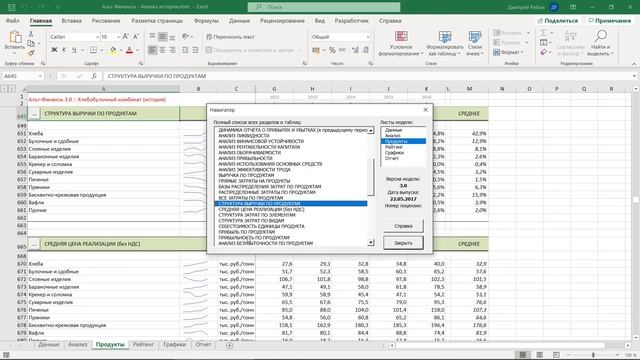Viewport: 640px width, 360px height.
Task: Open the Calibri font name dropdown
Action: (x=97, y=37)
